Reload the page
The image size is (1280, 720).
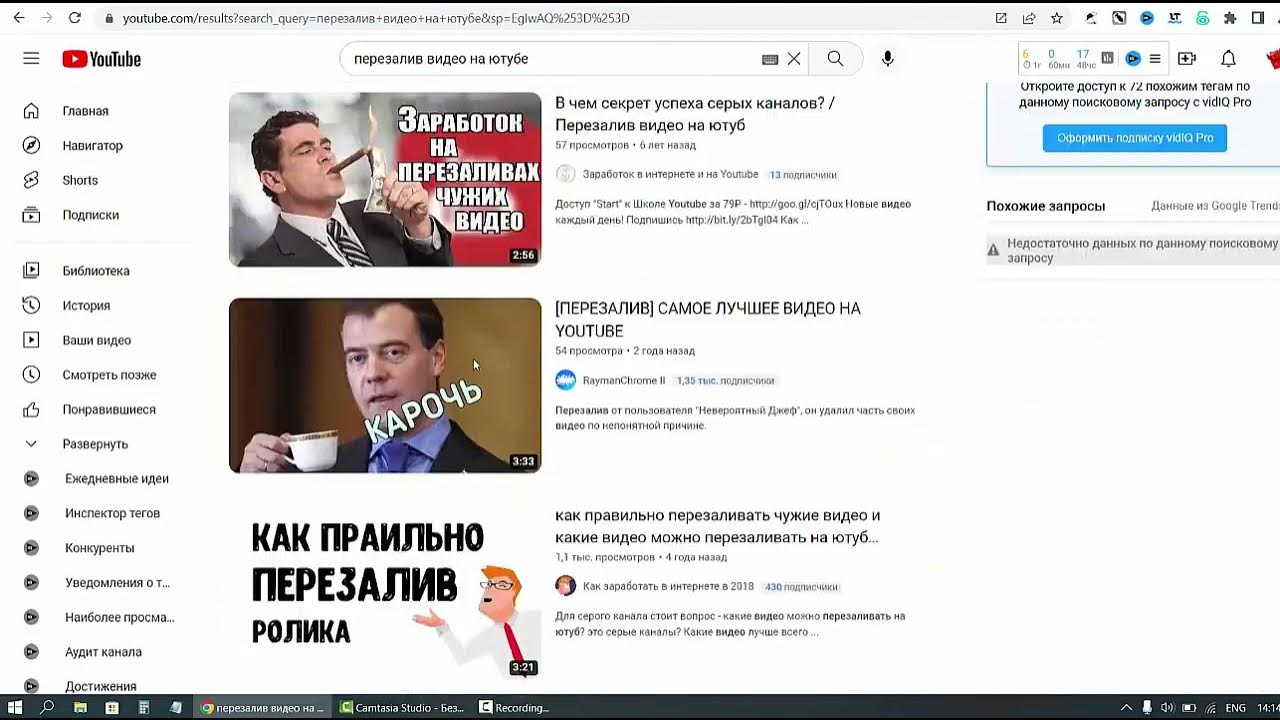75,18
